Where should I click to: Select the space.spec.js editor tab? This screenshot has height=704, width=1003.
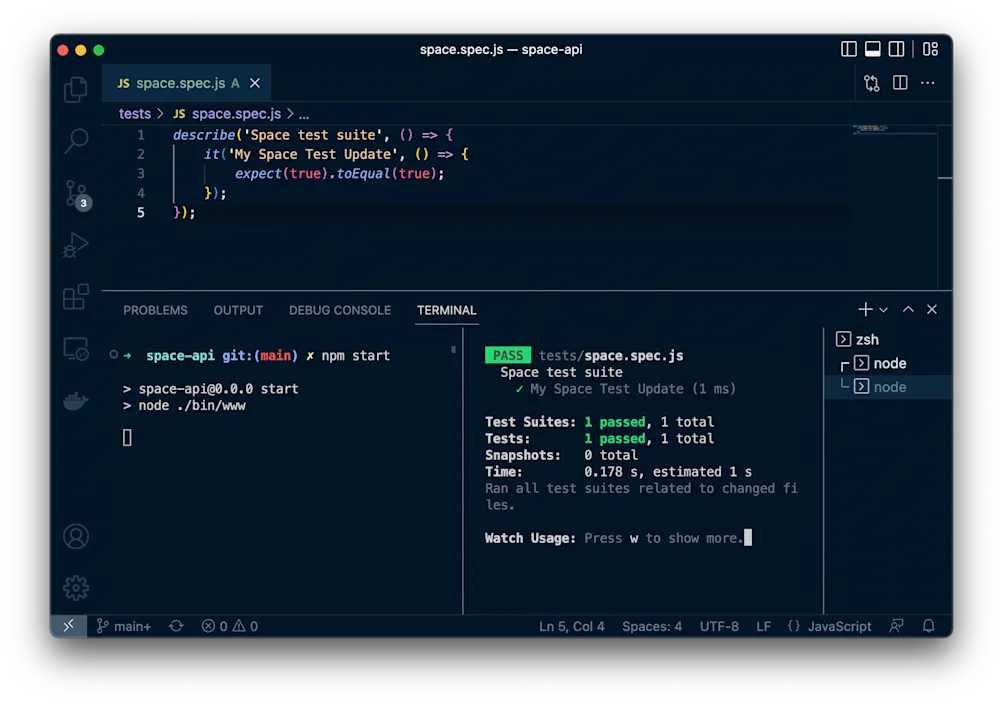(x=186, y=83)
